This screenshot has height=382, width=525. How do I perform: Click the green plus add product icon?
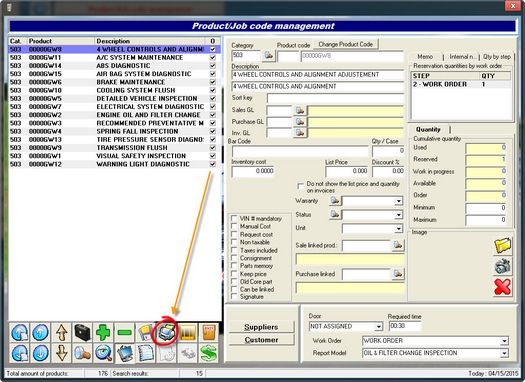[x=103, y=332]
